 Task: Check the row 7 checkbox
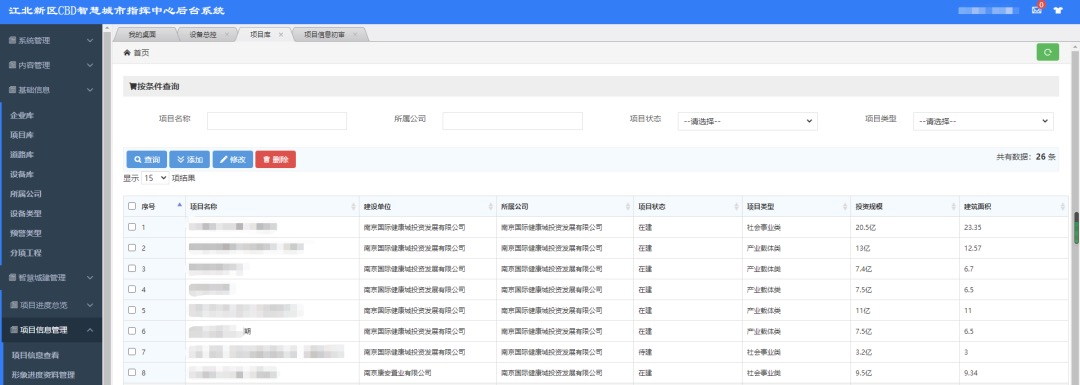[x=132, y=351]
